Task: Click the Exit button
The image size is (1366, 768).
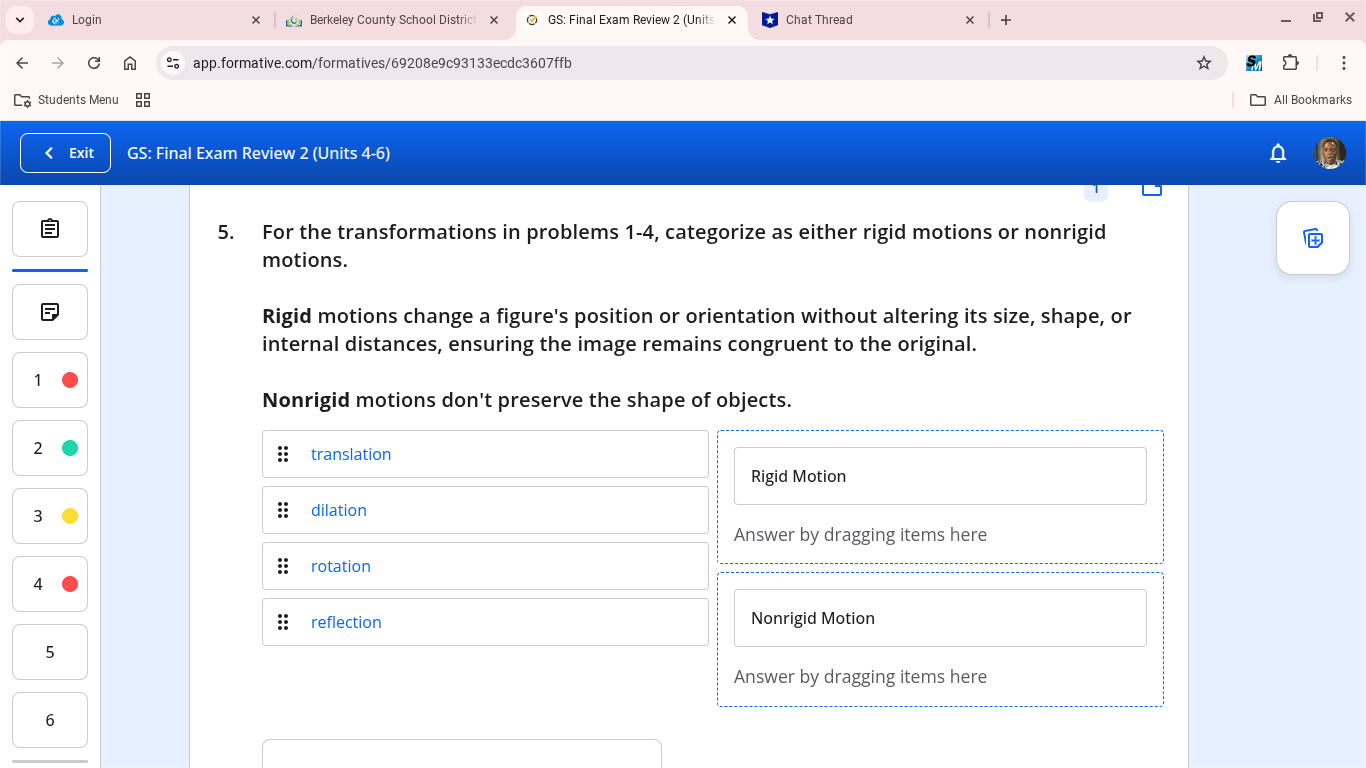Action: coord(65,152)
